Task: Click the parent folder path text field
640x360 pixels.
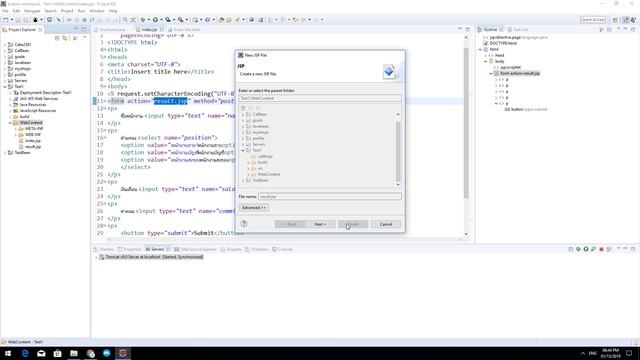Action: pyautogui.click(x=320, y=98)
